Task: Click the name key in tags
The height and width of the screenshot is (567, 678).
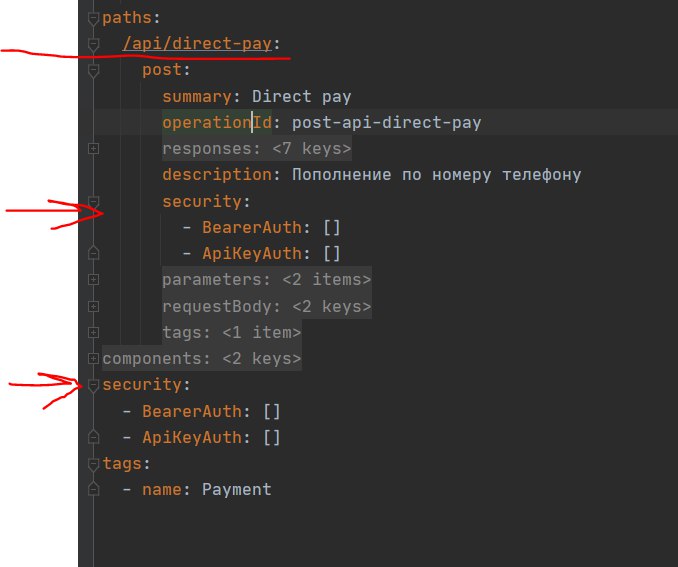Action: [x=162, y=490]
